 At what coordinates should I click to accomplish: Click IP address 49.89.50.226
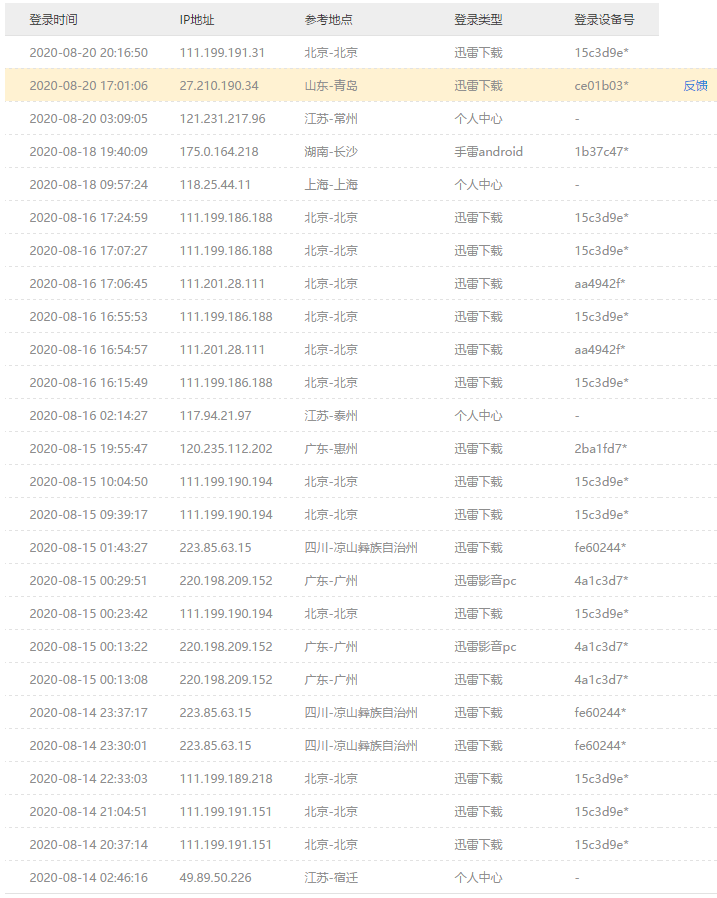[215, 878]
